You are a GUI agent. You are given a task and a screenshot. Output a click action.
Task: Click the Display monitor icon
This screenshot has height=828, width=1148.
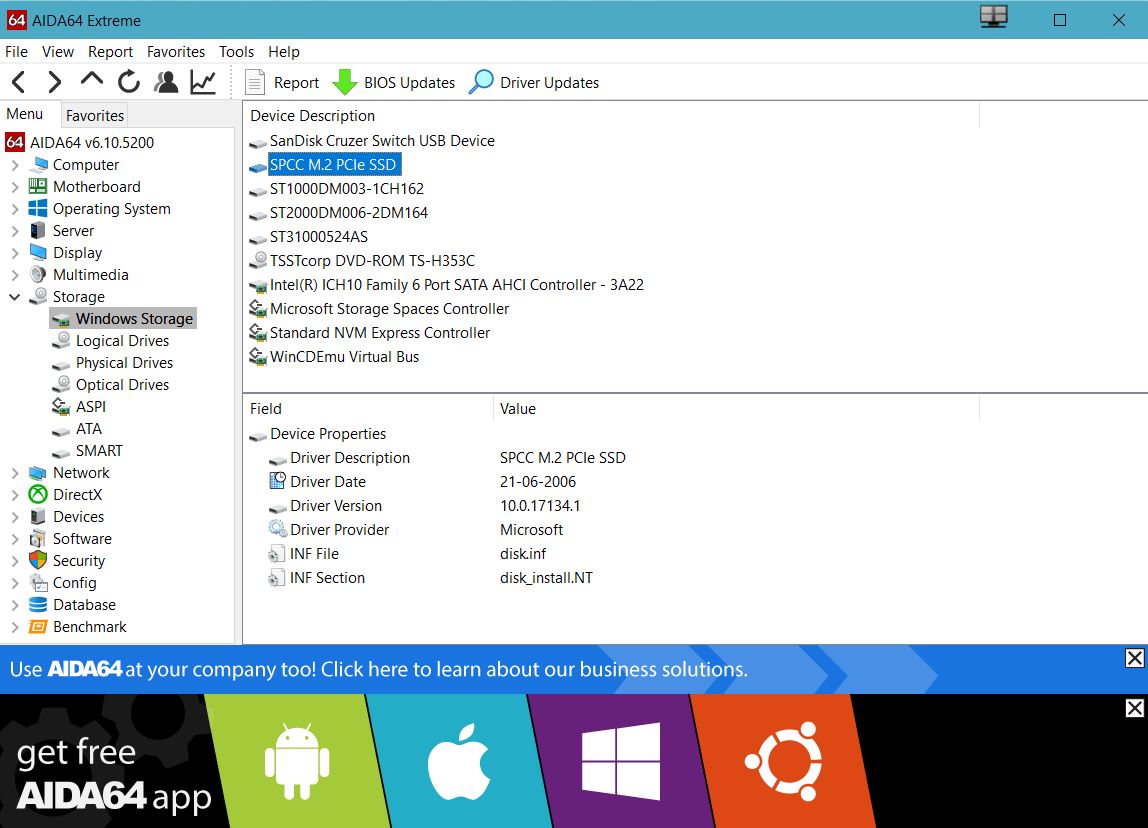[x=38, y=253]
